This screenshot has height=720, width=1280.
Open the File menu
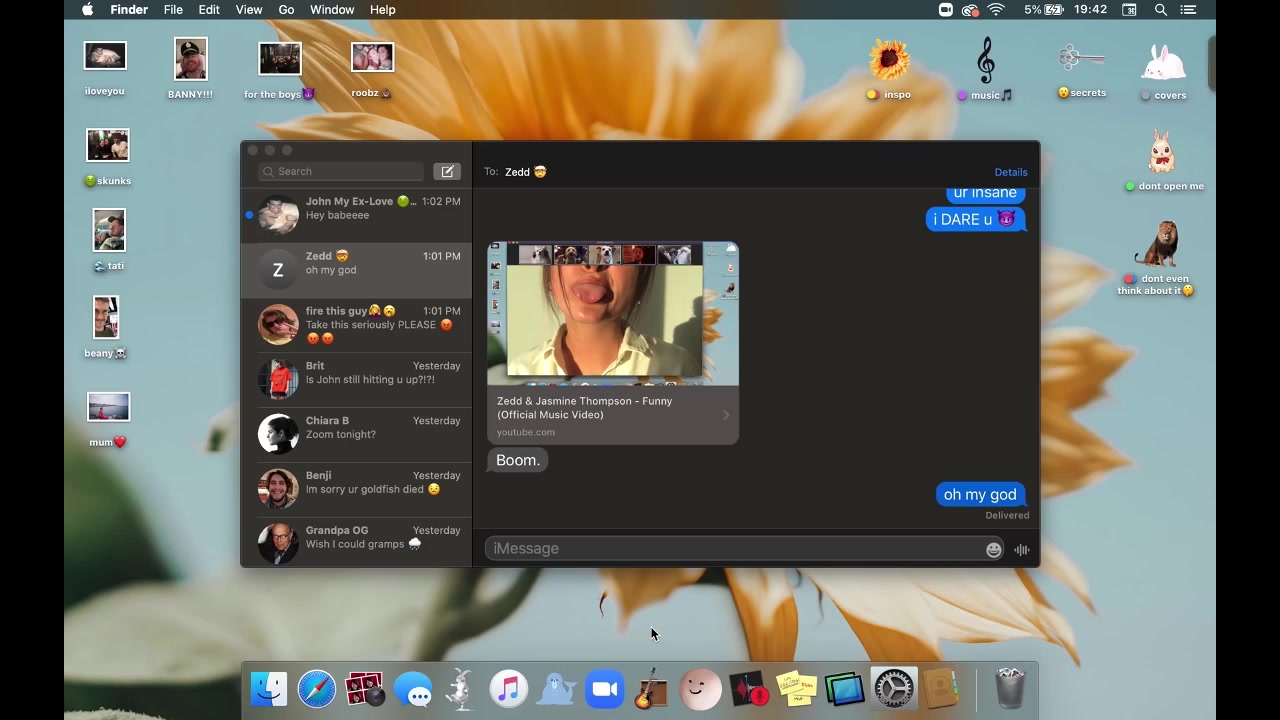173,10
